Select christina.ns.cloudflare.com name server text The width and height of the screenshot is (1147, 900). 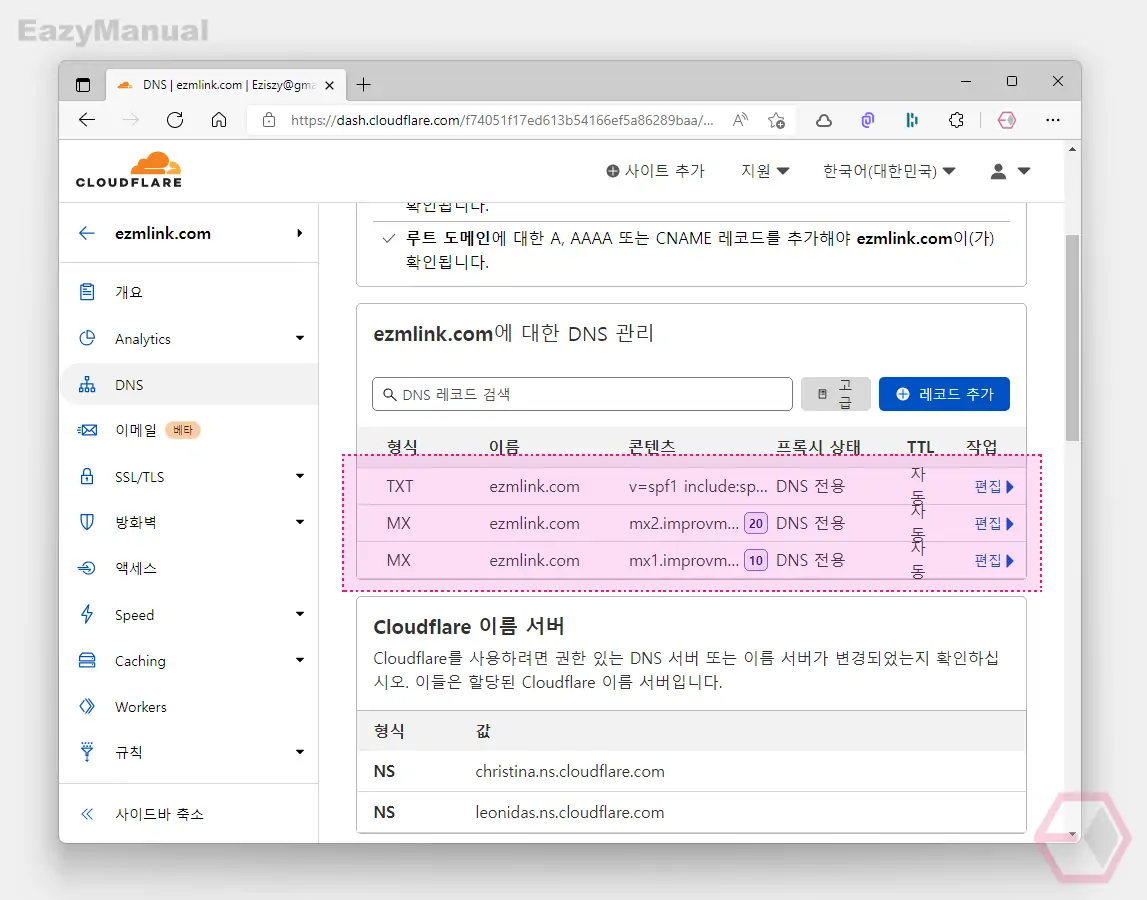570,772
